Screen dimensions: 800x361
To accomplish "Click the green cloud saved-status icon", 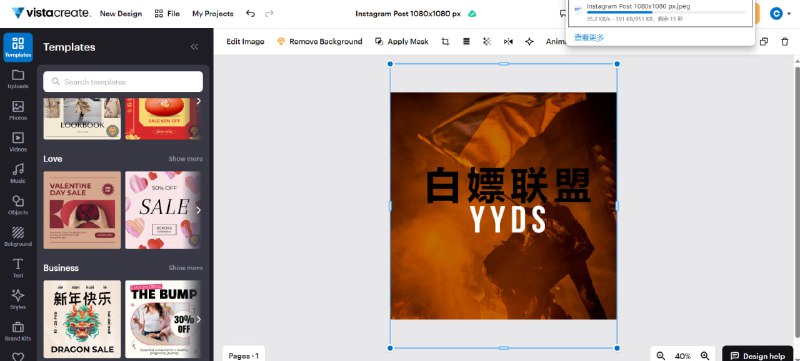I will pos(472,14).
